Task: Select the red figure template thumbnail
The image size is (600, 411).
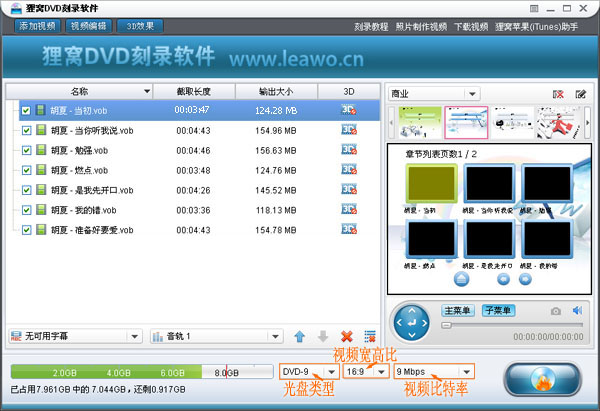Action: [559, 122]
